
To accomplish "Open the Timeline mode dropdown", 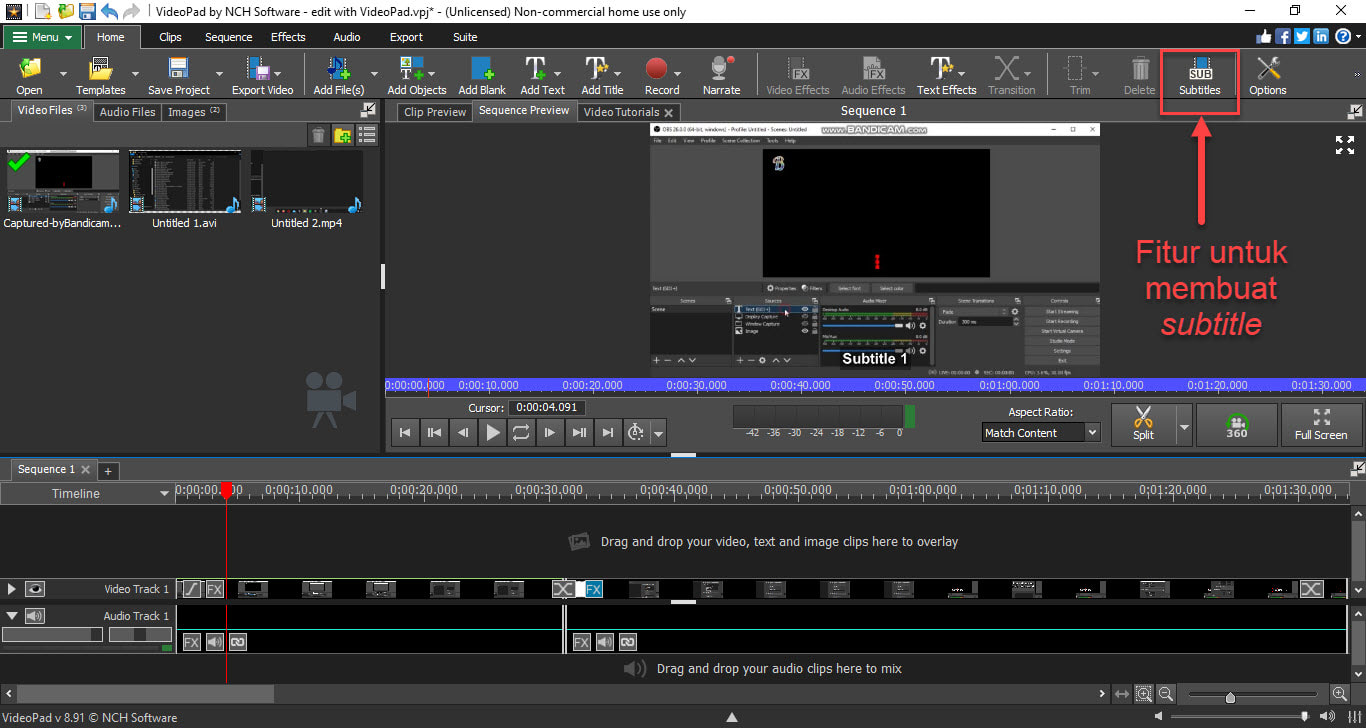I will [88, 493].
